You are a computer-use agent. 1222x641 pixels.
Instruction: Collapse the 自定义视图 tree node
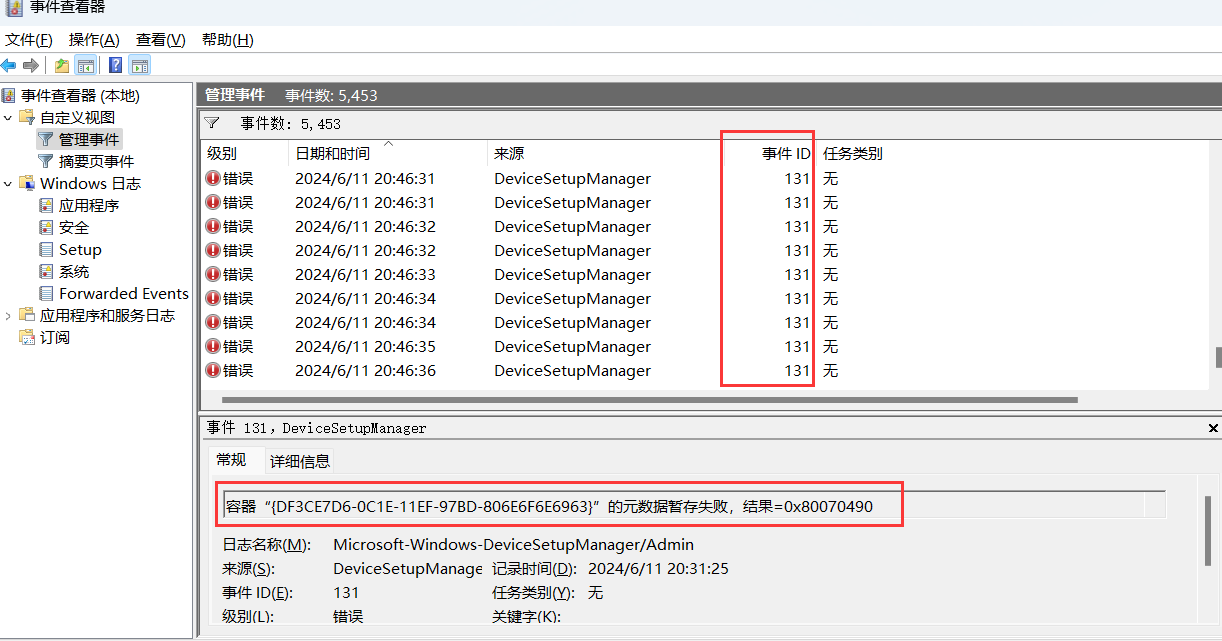(x=8, y=117)
